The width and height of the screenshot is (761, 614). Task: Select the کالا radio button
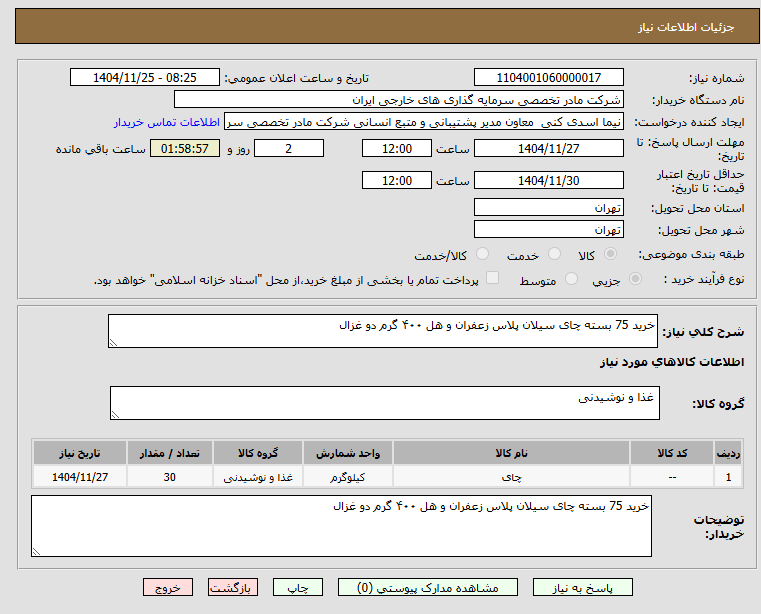tap(611, 254)
